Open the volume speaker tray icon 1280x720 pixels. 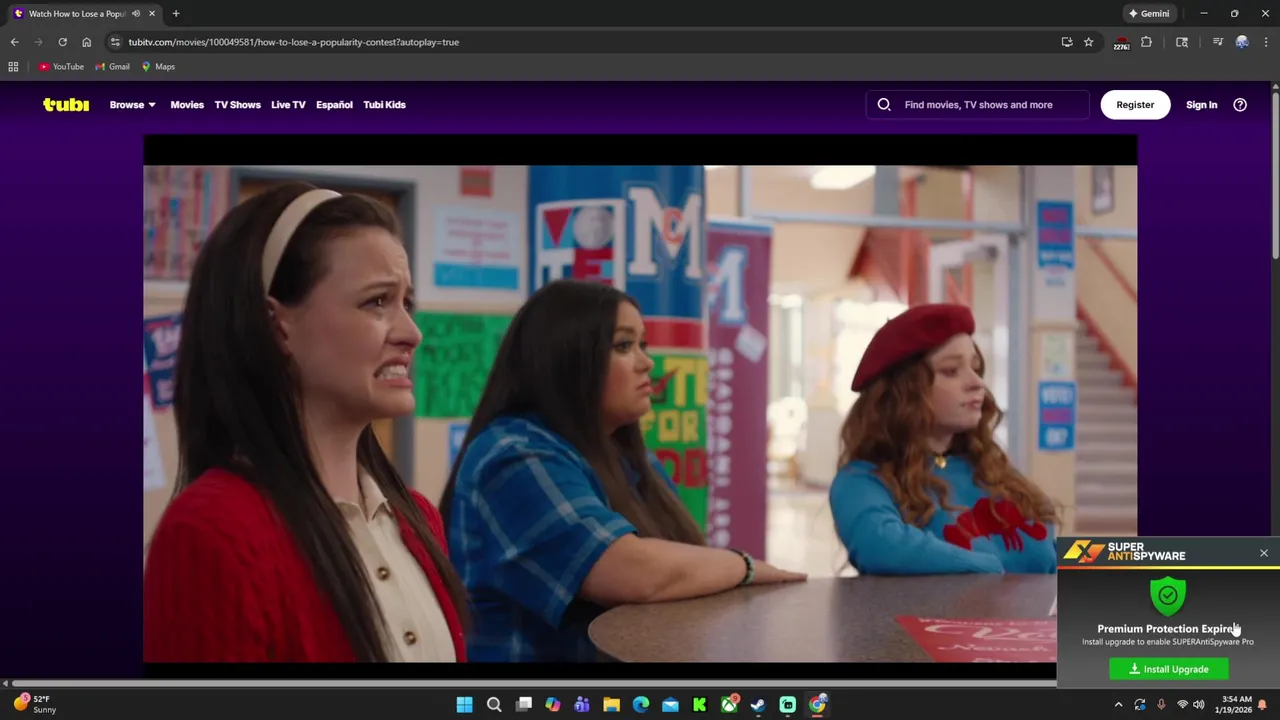click(1199, 705)
